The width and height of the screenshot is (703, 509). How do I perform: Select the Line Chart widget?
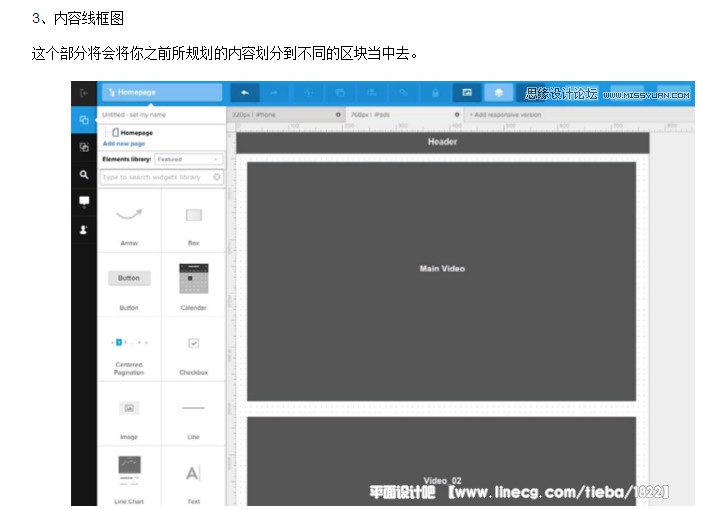click(129, 477)
